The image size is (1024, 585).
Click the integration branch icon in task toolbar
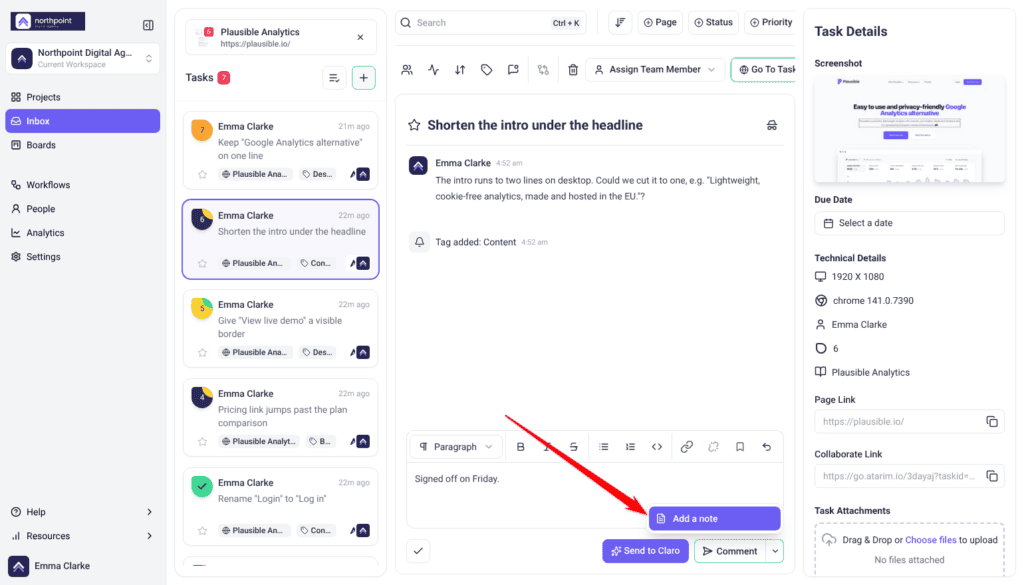(543, 69)
